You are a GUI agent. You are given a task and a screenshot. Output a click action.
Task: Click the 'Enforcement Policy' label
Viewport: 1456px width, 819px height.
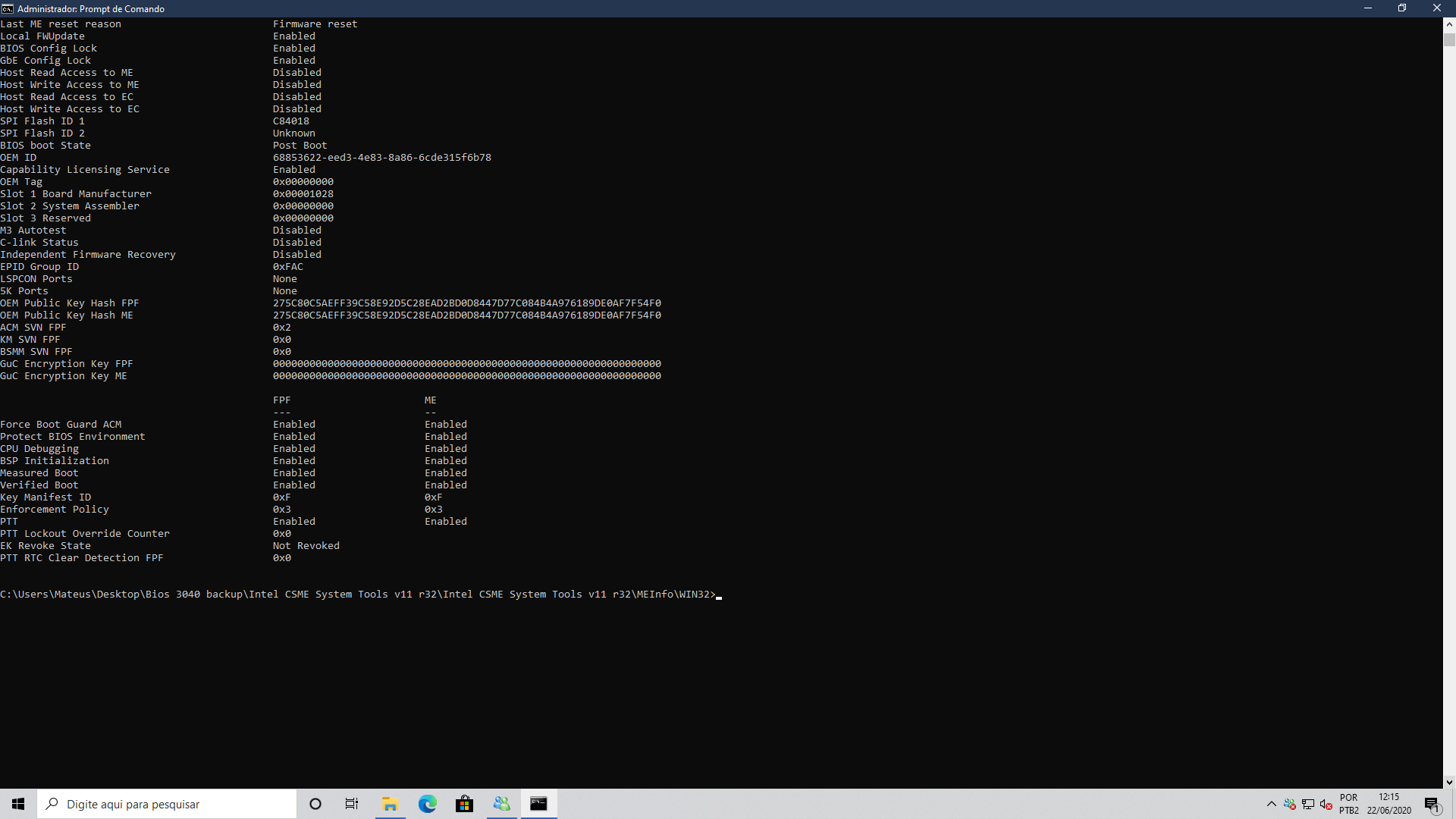pyautogui.click(x=55, y=510)
